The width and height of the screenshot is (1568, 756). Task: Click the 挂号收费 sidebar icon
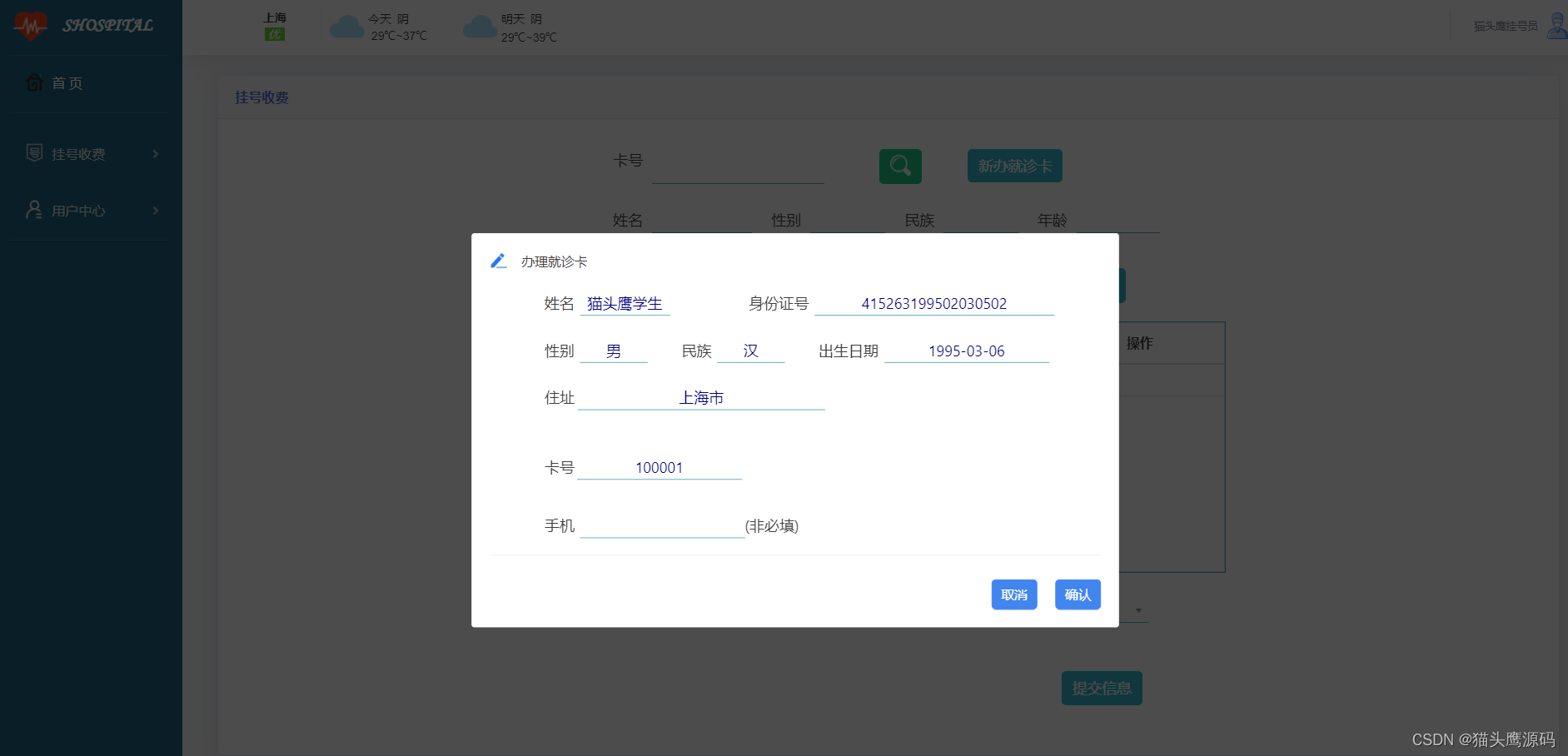tap(34, 153)
